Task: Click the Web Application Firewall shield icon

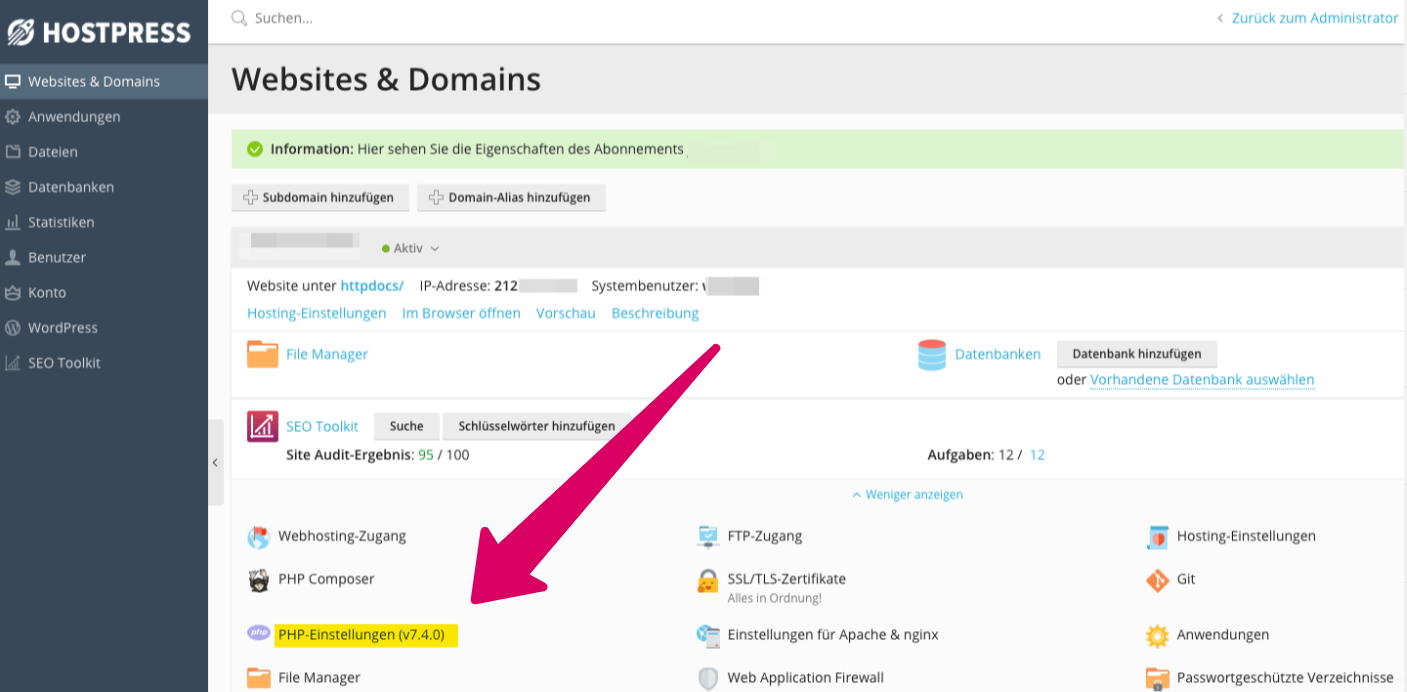Action: [x=708, y=678]
